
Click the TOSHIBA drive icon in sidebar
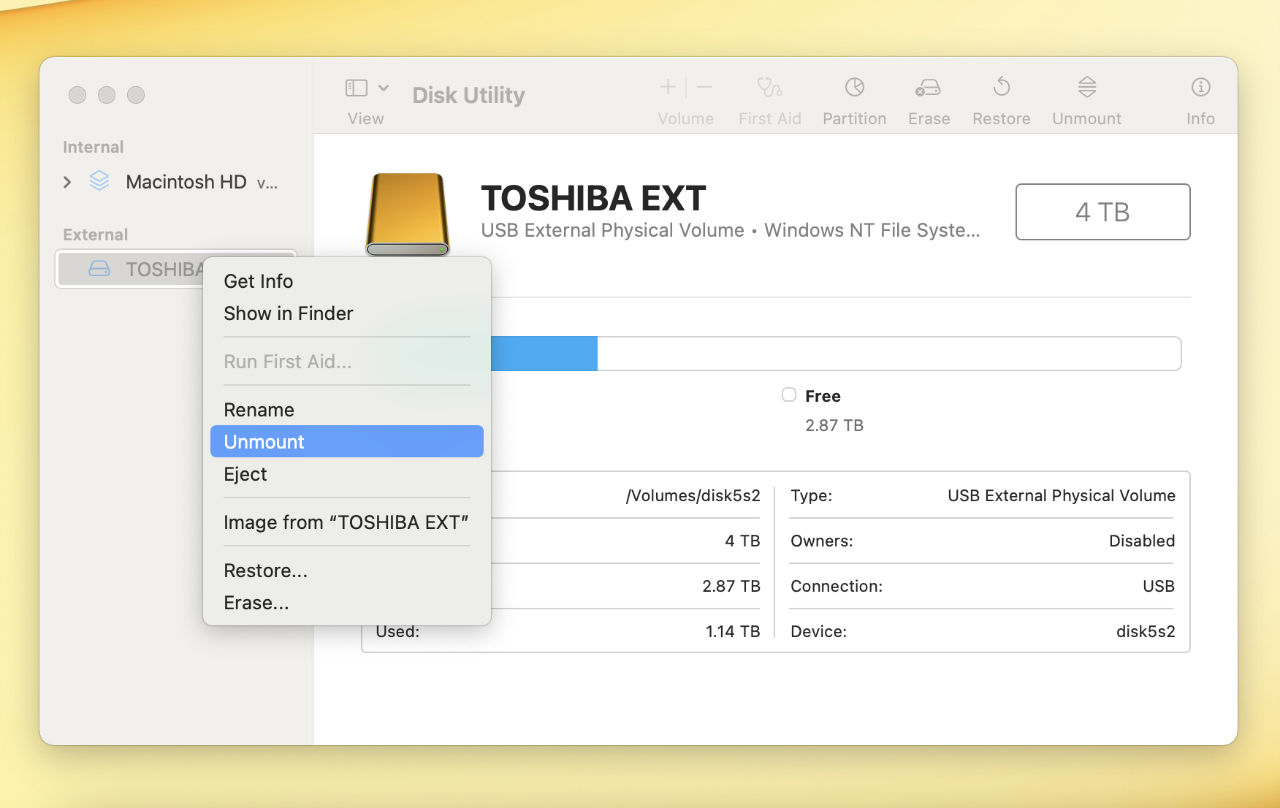(99, 269)
